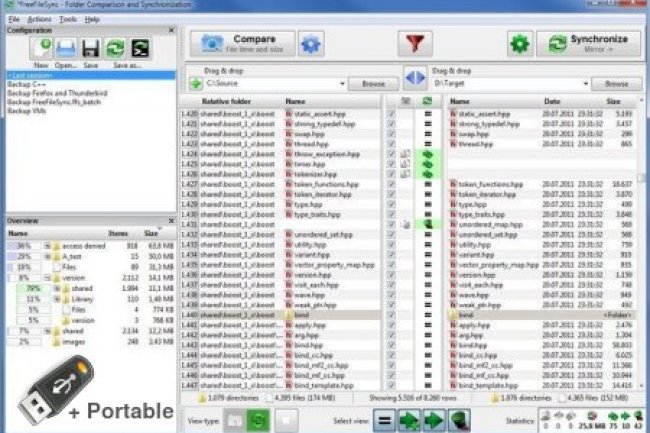The width and height of the screenshot is (650, 433).
Task: Create a new configuration with the New icon
Action: point(41,49)
